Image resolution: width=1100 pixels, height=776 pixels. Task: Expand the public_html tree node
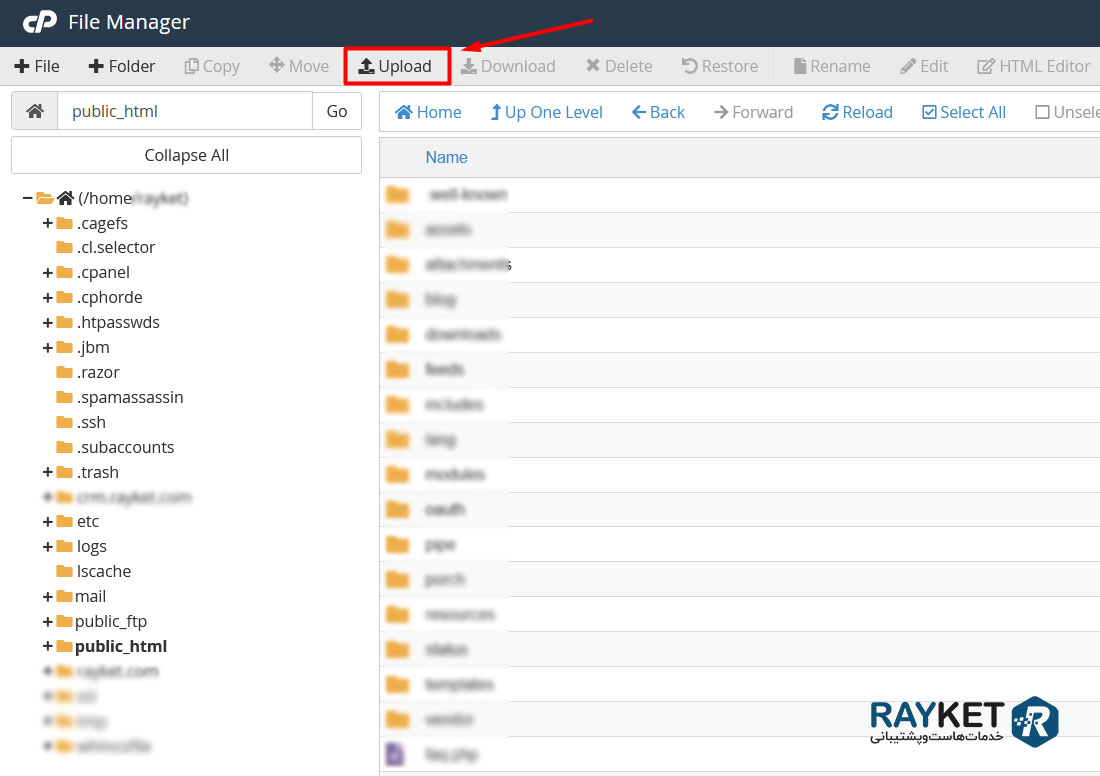coord(47,646)
